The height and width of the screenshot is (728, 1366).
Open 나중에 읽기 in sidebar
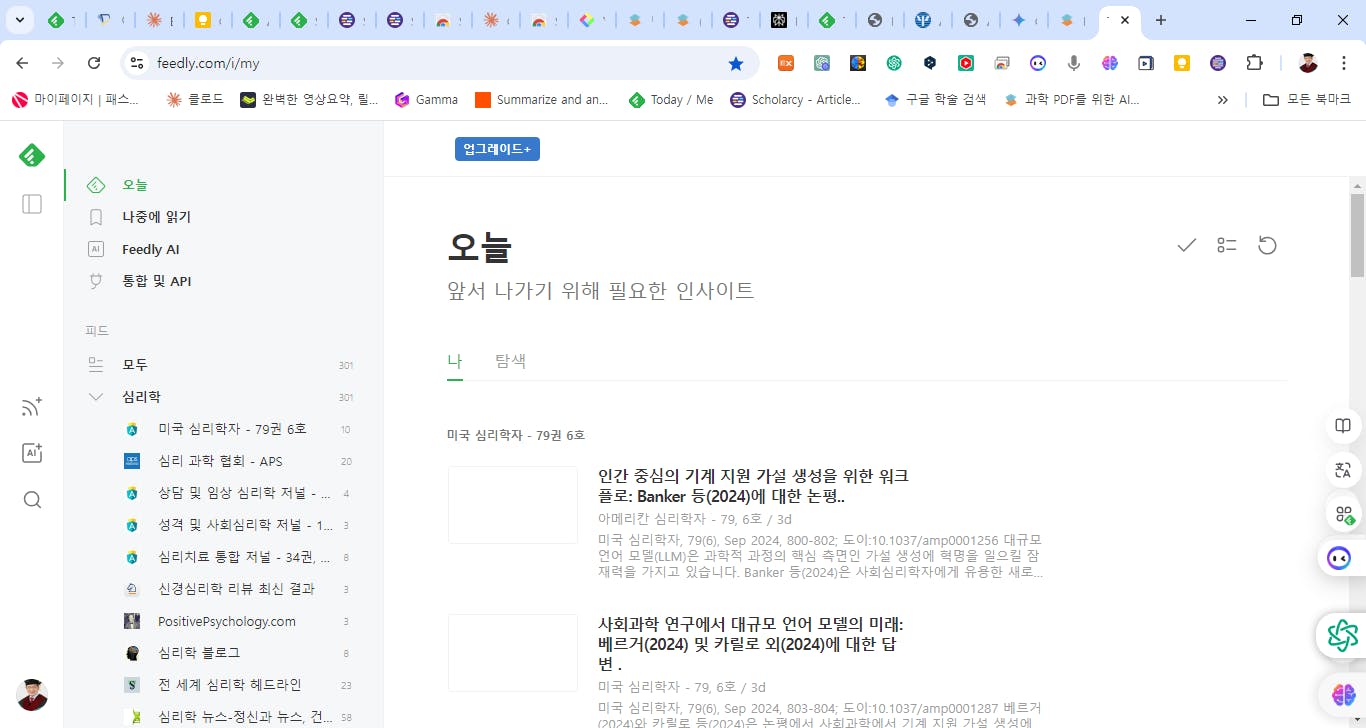click(156, 217)
